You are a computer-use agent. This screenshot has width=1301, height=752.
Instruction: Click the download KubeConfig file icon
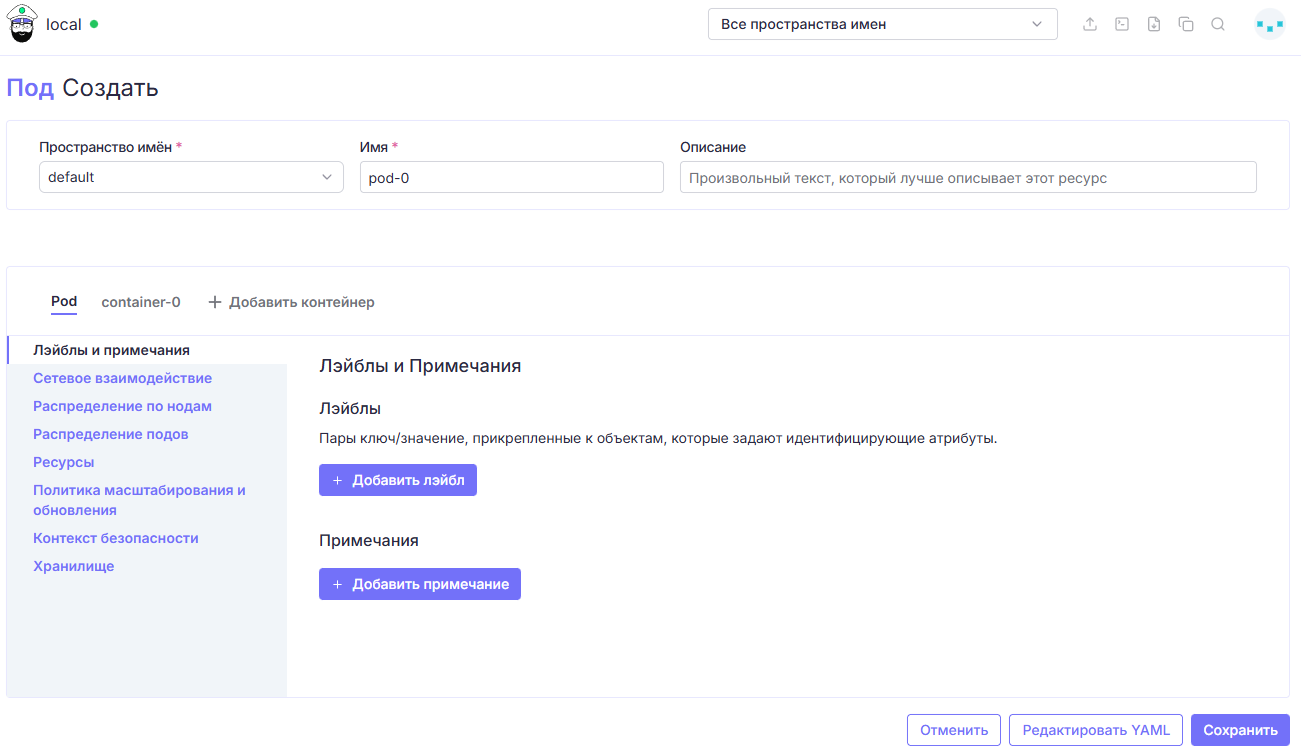(x=1154, y=24)
